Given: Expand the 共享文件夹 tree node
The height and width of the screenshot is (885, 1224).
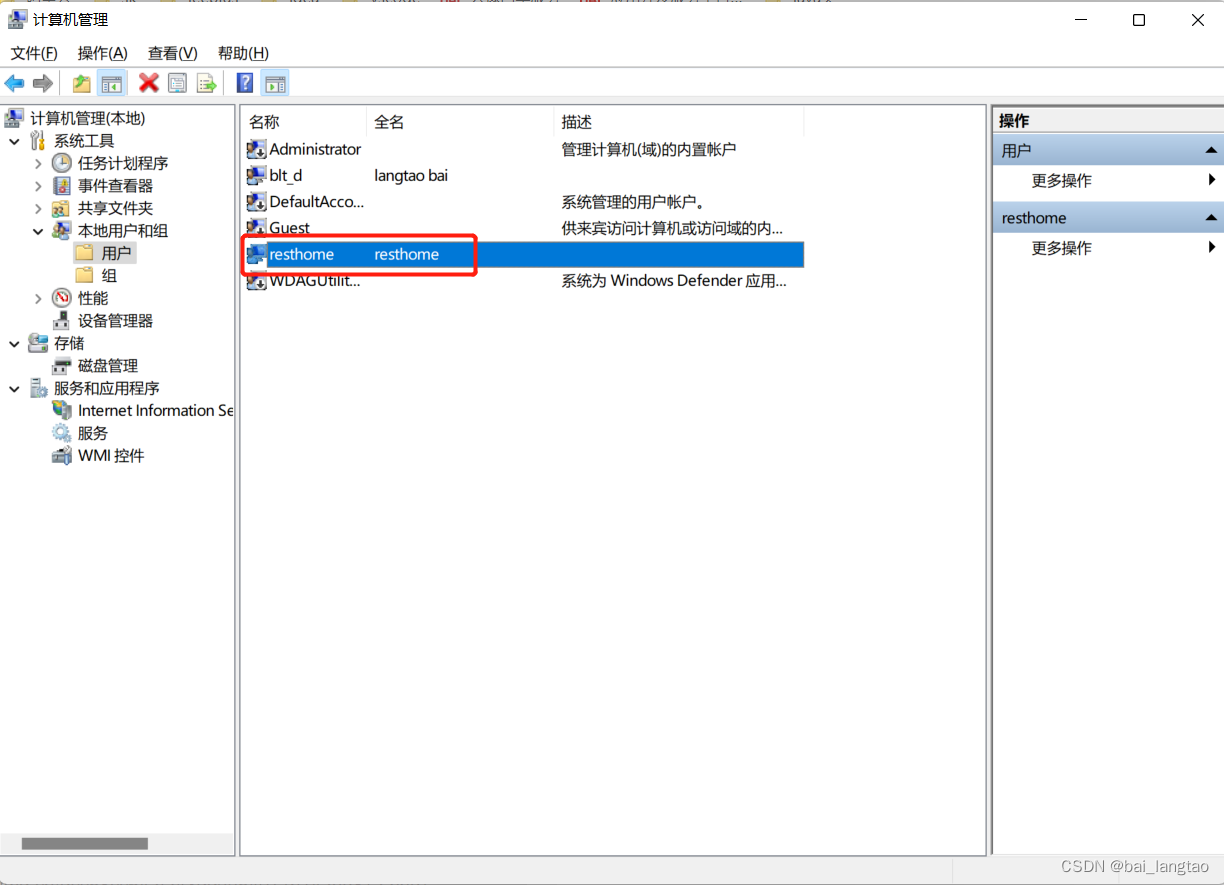Looking at the screenshot, I should [x=39, y=208].
